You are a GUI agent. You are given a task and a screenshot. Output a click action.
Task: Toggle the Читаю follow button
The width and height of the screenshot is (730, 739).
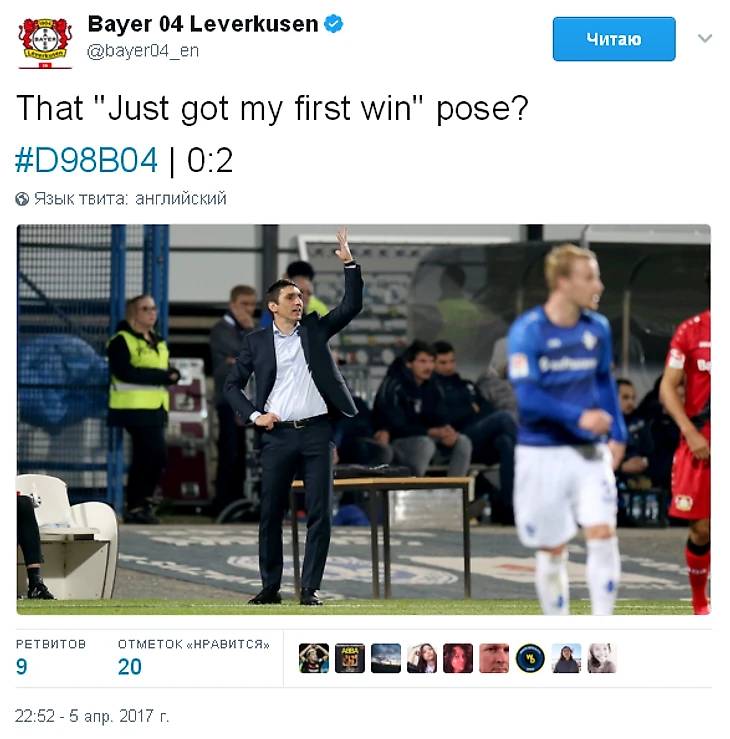614,39
